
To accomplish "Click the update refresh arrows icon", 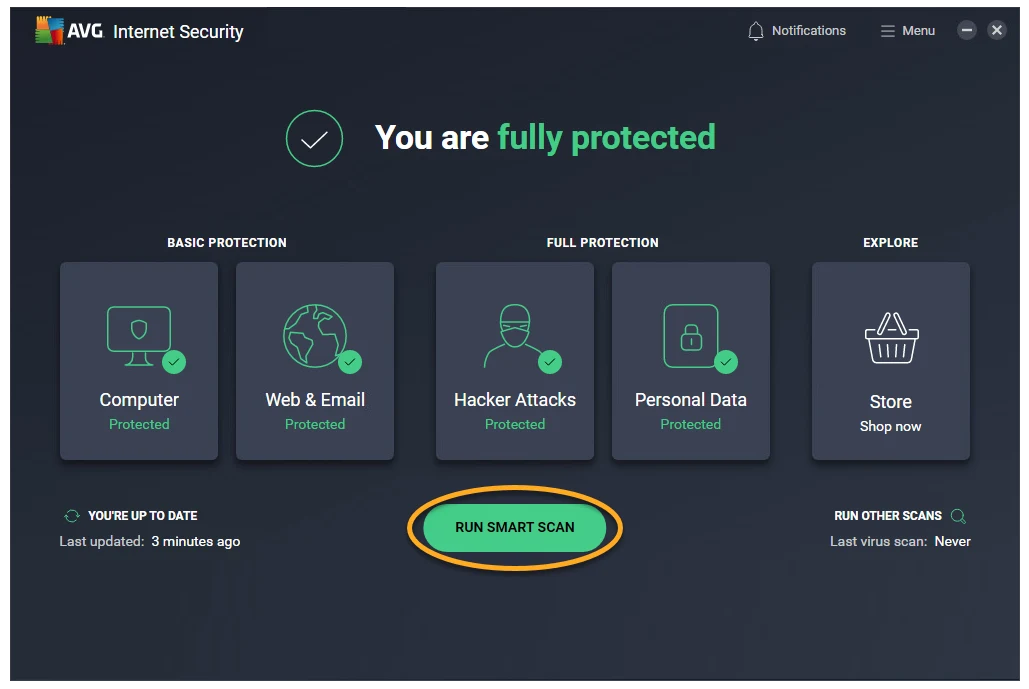I will click(x=72, y=516).
